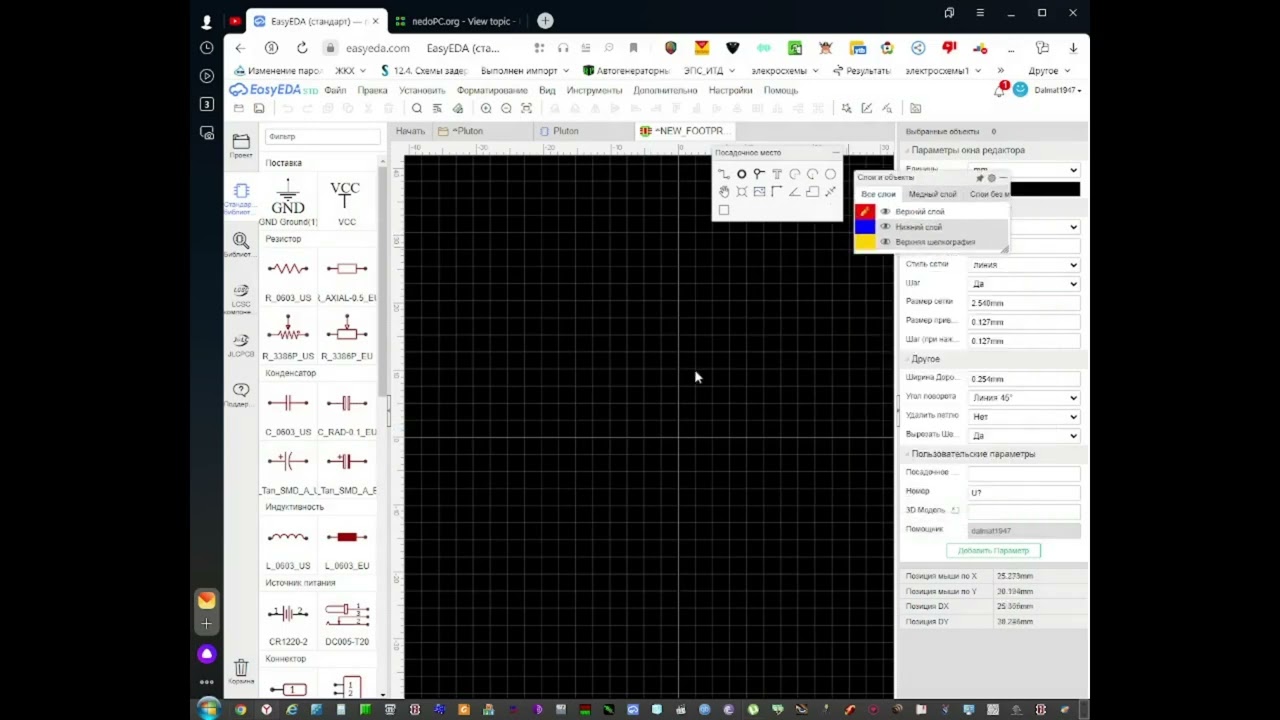Select the Protractor angle tool
The height and width of the screenshot is (720, 1280).
794,191
